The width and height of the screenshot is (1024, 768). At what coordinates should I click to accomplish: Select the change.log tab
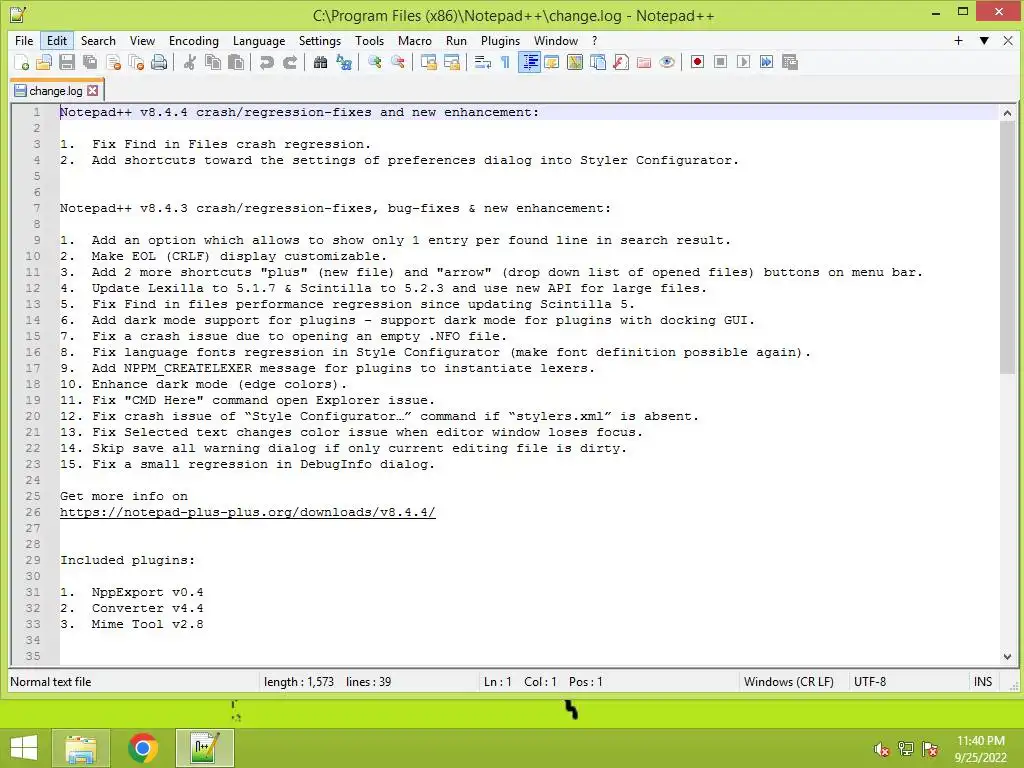pyautogui.click(x=57, y=91)
